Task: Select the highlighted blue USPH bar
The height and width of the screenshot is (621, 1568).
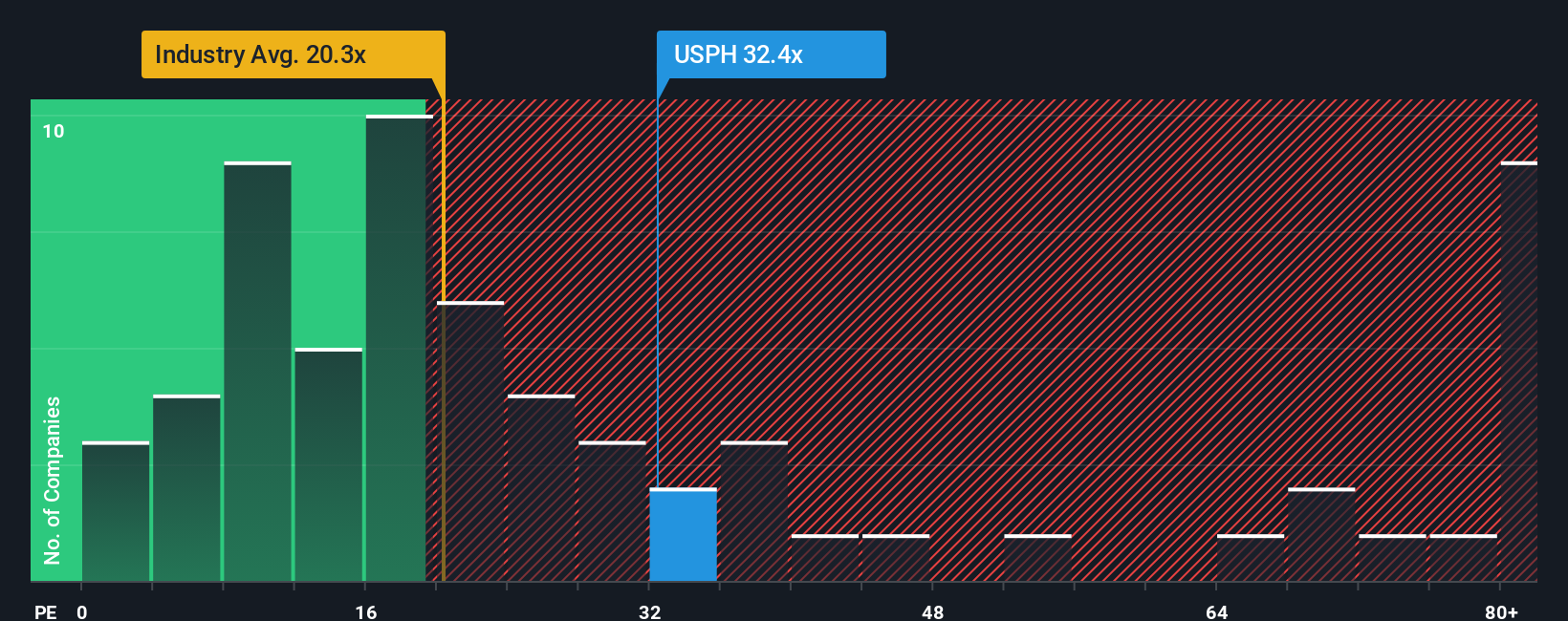Action: point(683,535)
